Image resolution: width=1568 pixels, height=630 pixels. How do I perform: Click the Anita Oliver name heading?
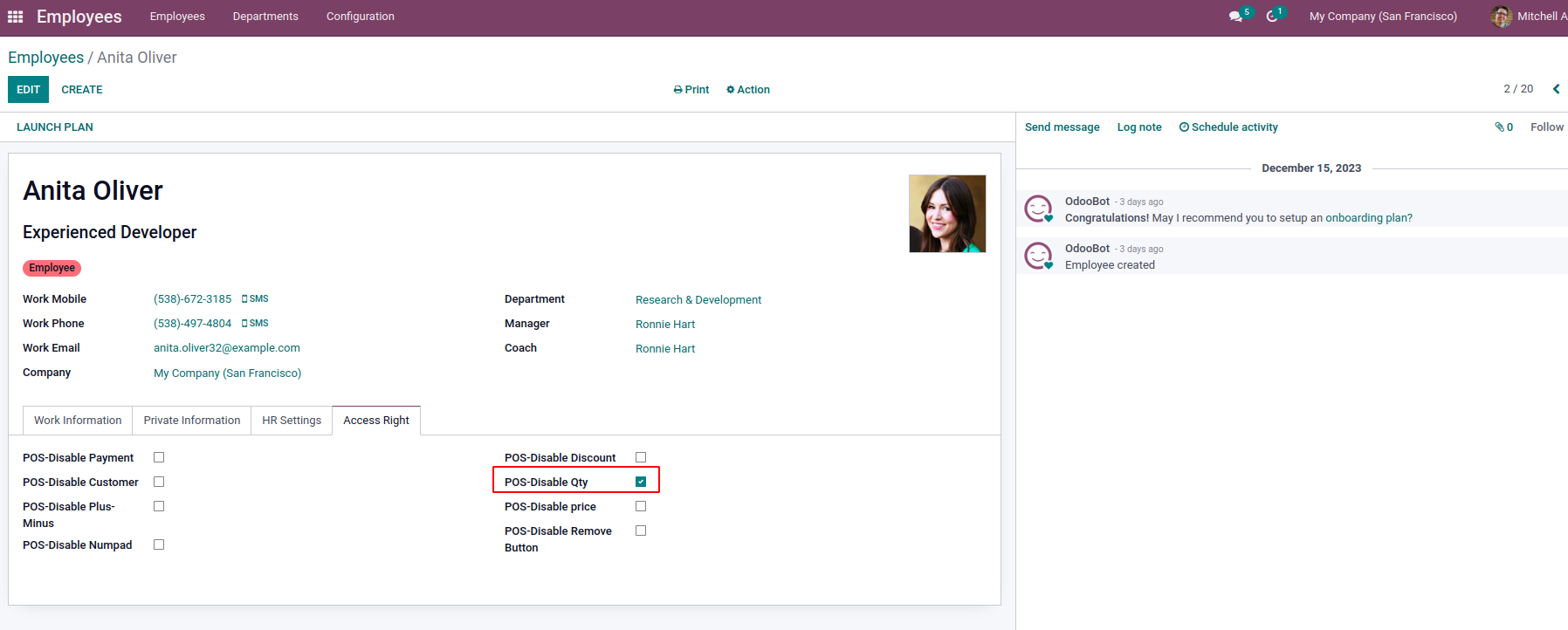pos(93,191)
